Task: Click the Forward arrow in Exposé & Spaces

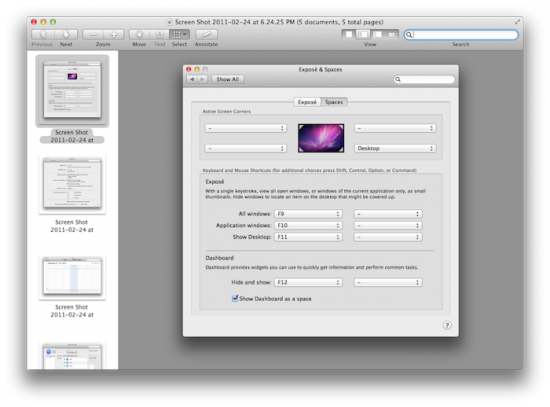Action: (203, 80)
